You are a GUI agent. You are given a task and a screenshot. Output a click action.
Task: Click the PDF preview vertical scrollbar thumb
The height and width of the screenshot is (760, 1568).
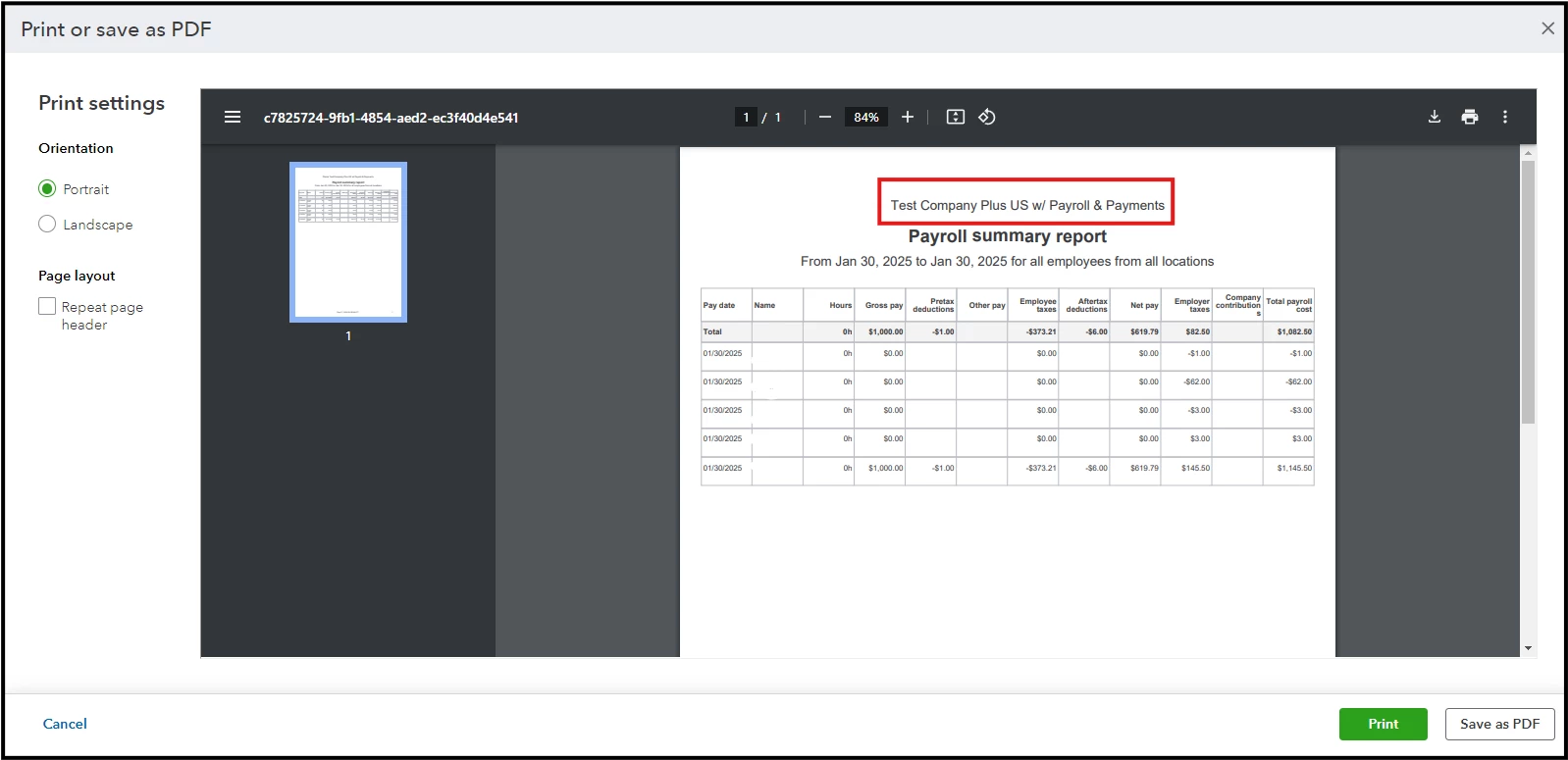pyautogui.click(x=1528, y=292)
